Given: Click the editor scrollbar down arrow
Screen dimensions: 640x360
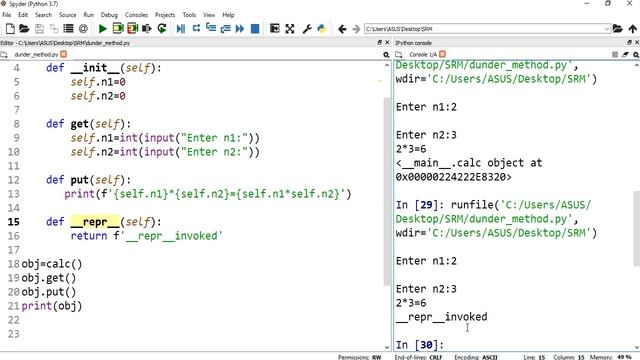Looking at the screenshot, I should click(387, 347).
